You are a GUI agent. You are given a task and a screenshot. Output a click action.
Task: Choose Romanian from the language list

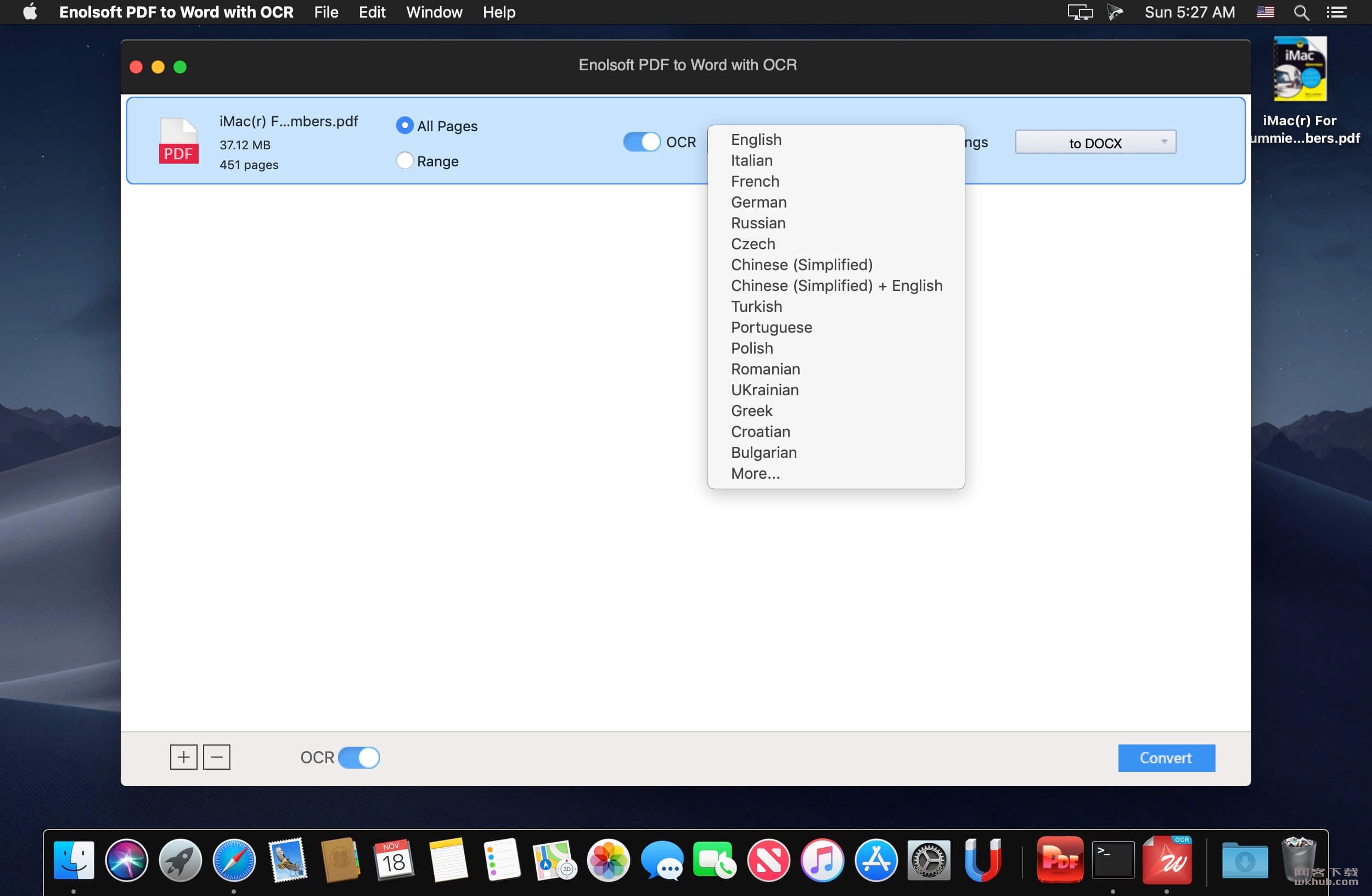[836, 368]
